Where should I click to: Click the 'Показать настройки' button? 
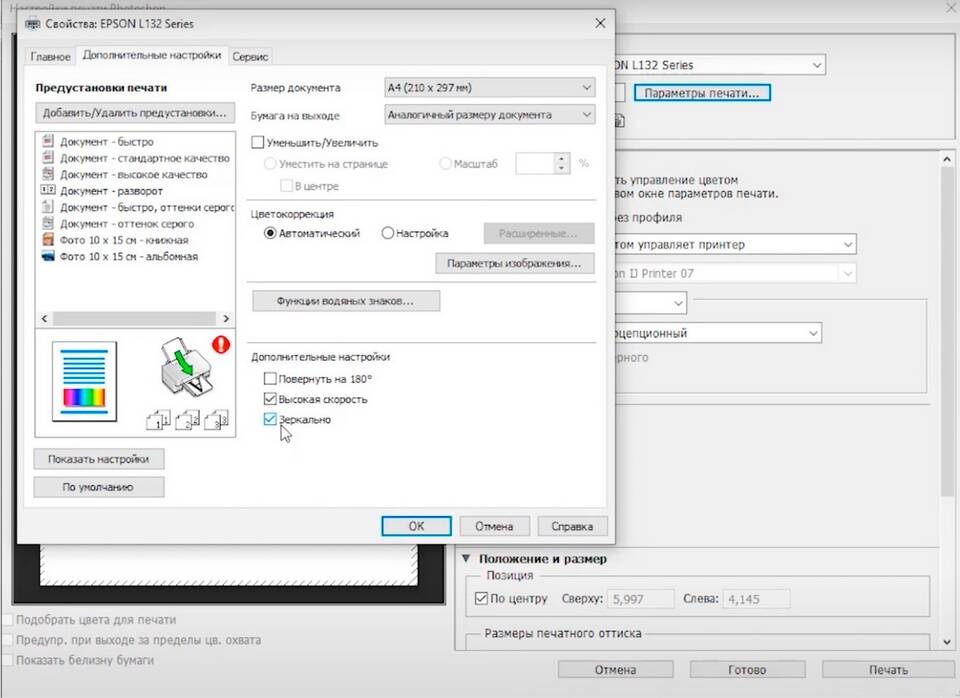(99, 459)
